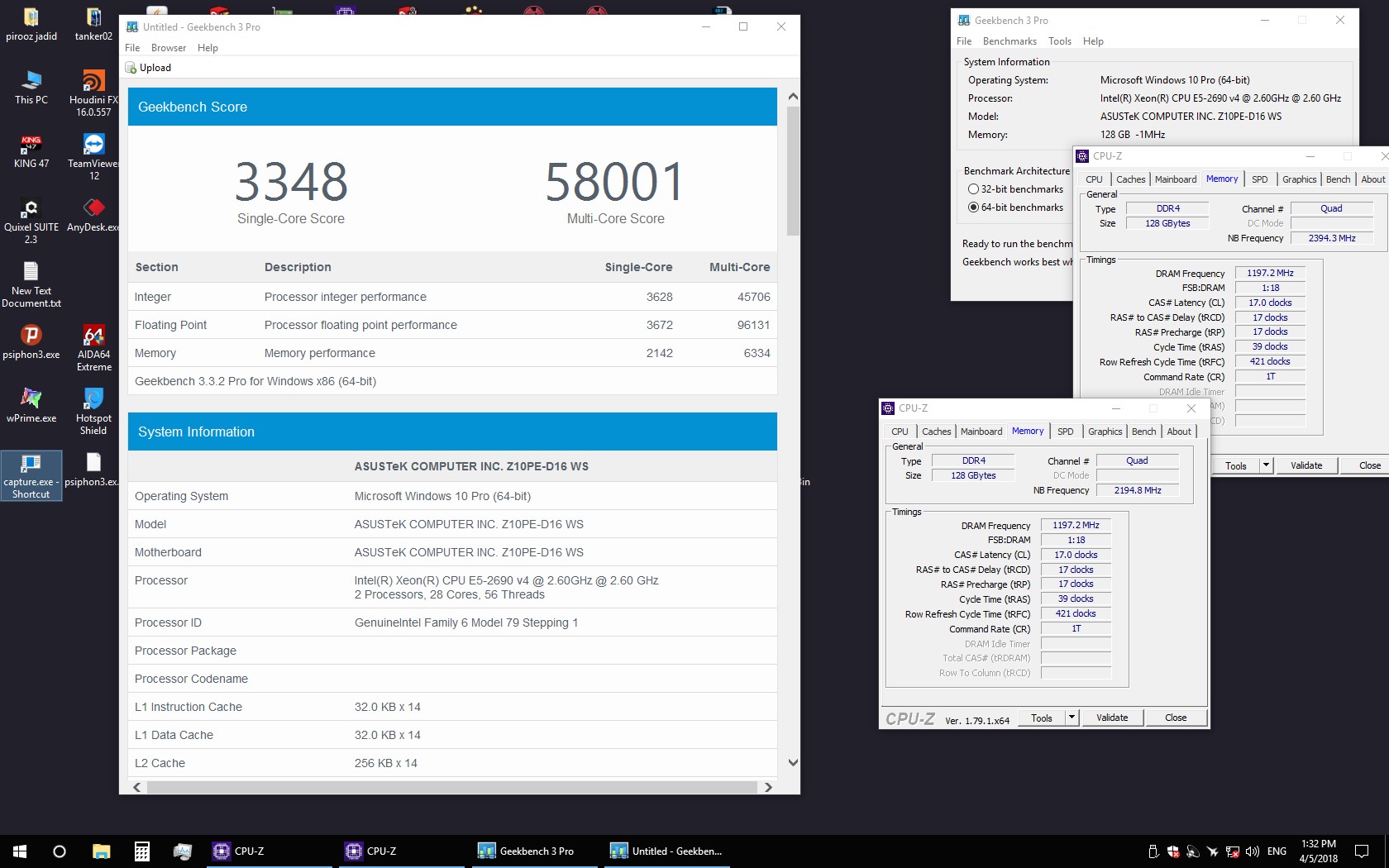This screenshot has width=1389, height=868.
Task: Click ENG language indicator on taskbar
Action: (1277, 851)
